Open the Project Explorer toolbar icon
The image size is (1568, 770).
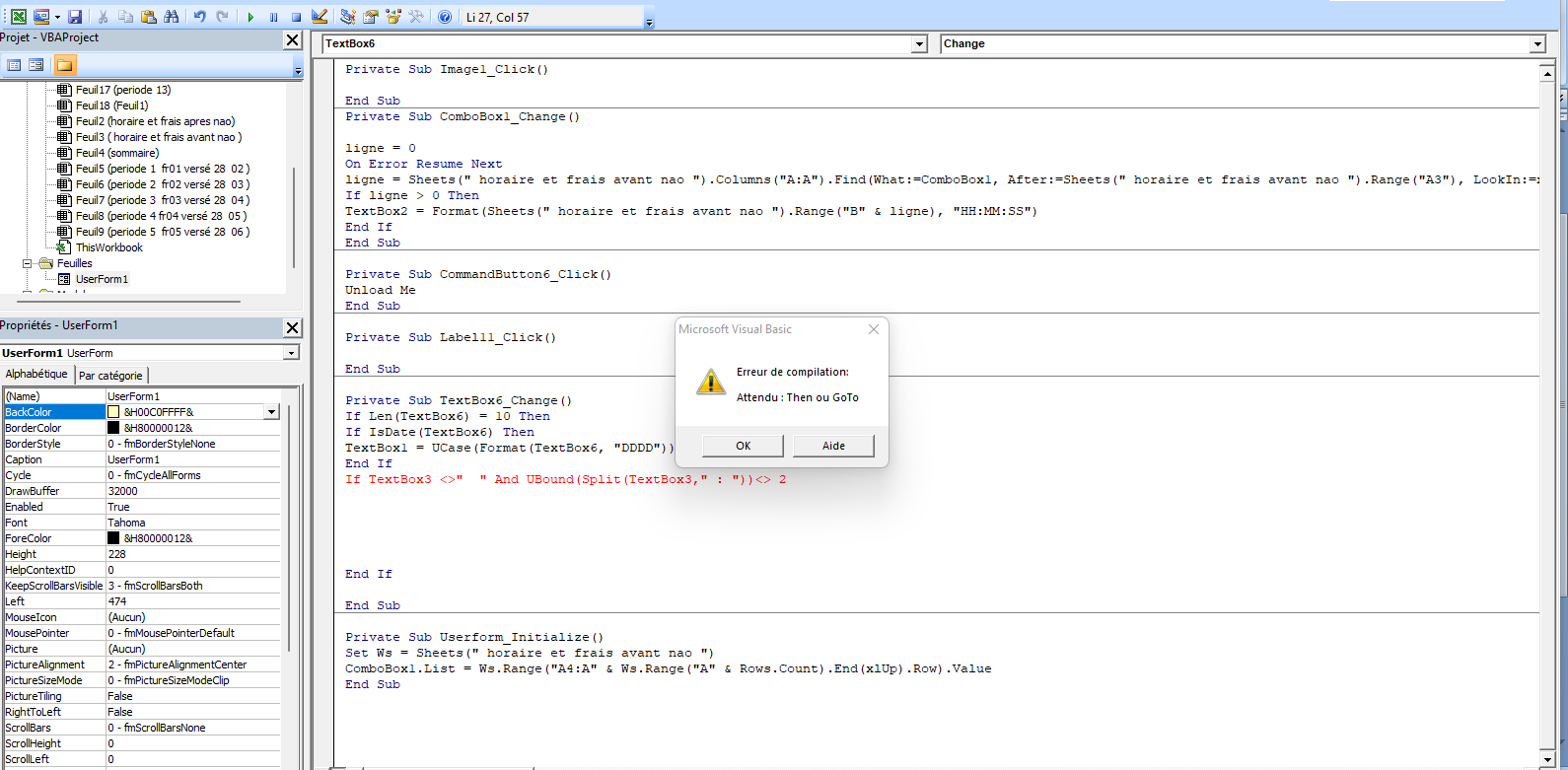click(348, 17)
